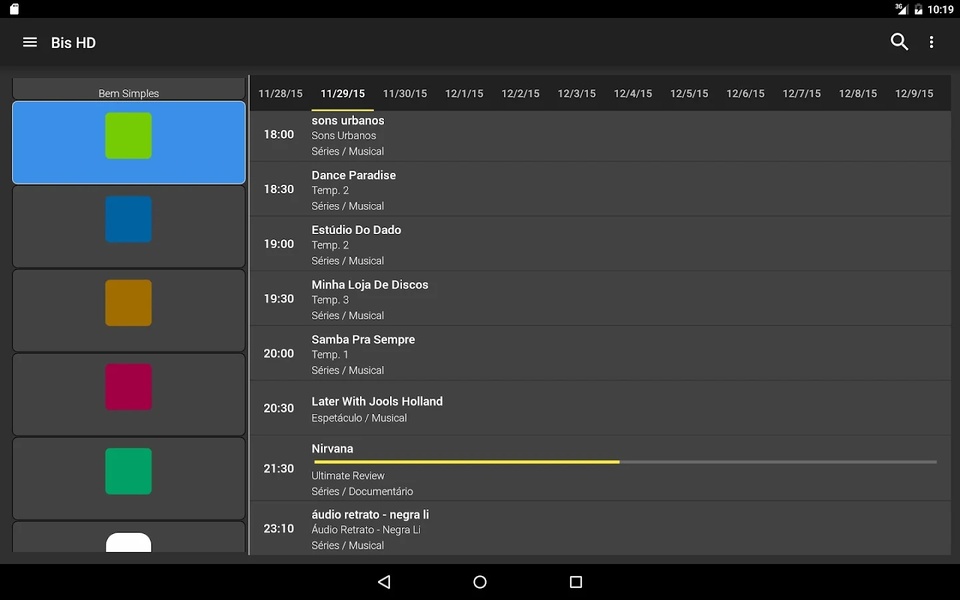Click the Bis HD channel title
Screen dimensions: 960x600
pyautogui.click(x=73, y=43)
